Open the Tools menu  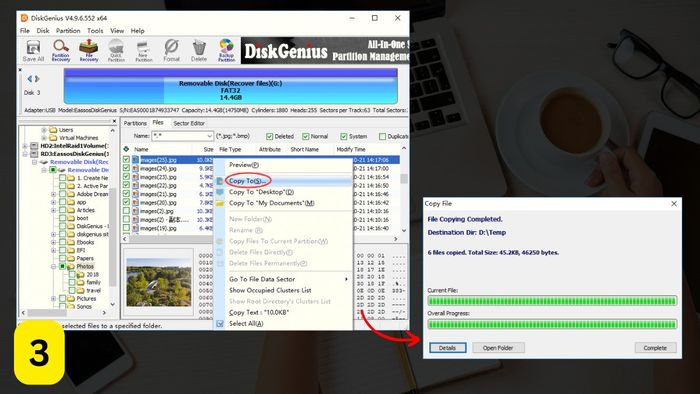point(95,31)
